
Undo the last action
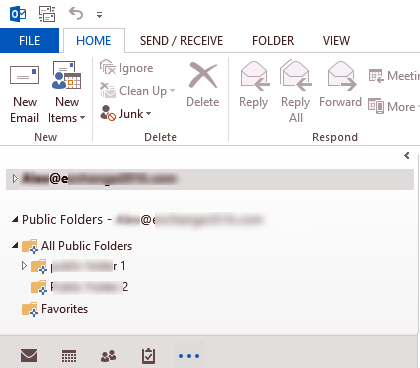pos(76,14)
